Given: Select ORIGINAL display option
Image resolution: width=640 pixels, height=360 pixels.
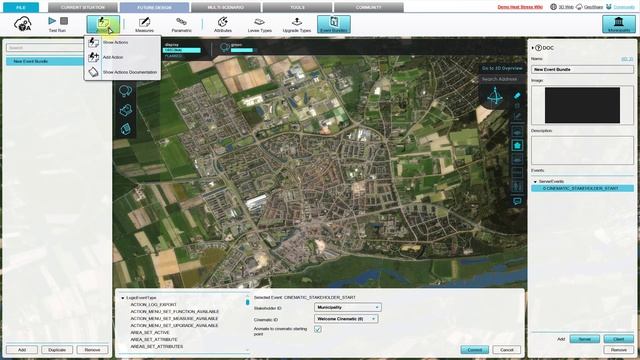Looking at the screenshot, I should pos(182,50).
